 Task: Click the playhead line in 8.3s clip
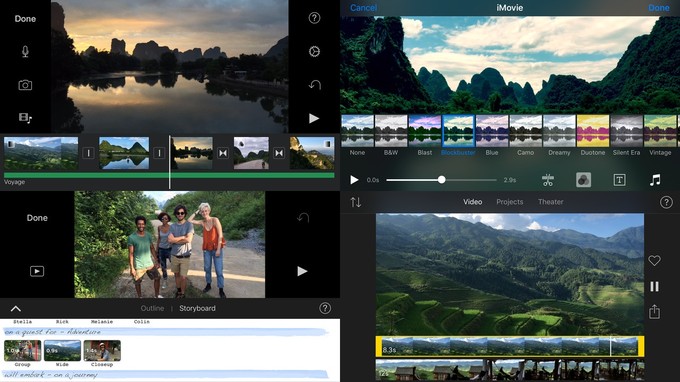click(x=611, y=346)
